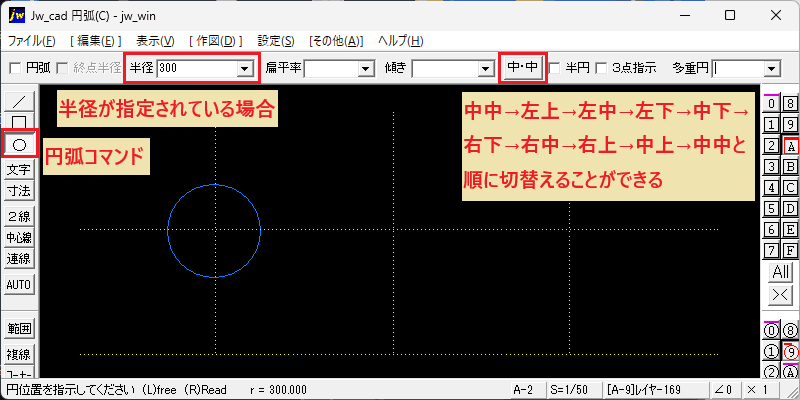Screen dimensions: 800x400
Task: Select the 中心線 centerline tool
Action: coord(19,237)
